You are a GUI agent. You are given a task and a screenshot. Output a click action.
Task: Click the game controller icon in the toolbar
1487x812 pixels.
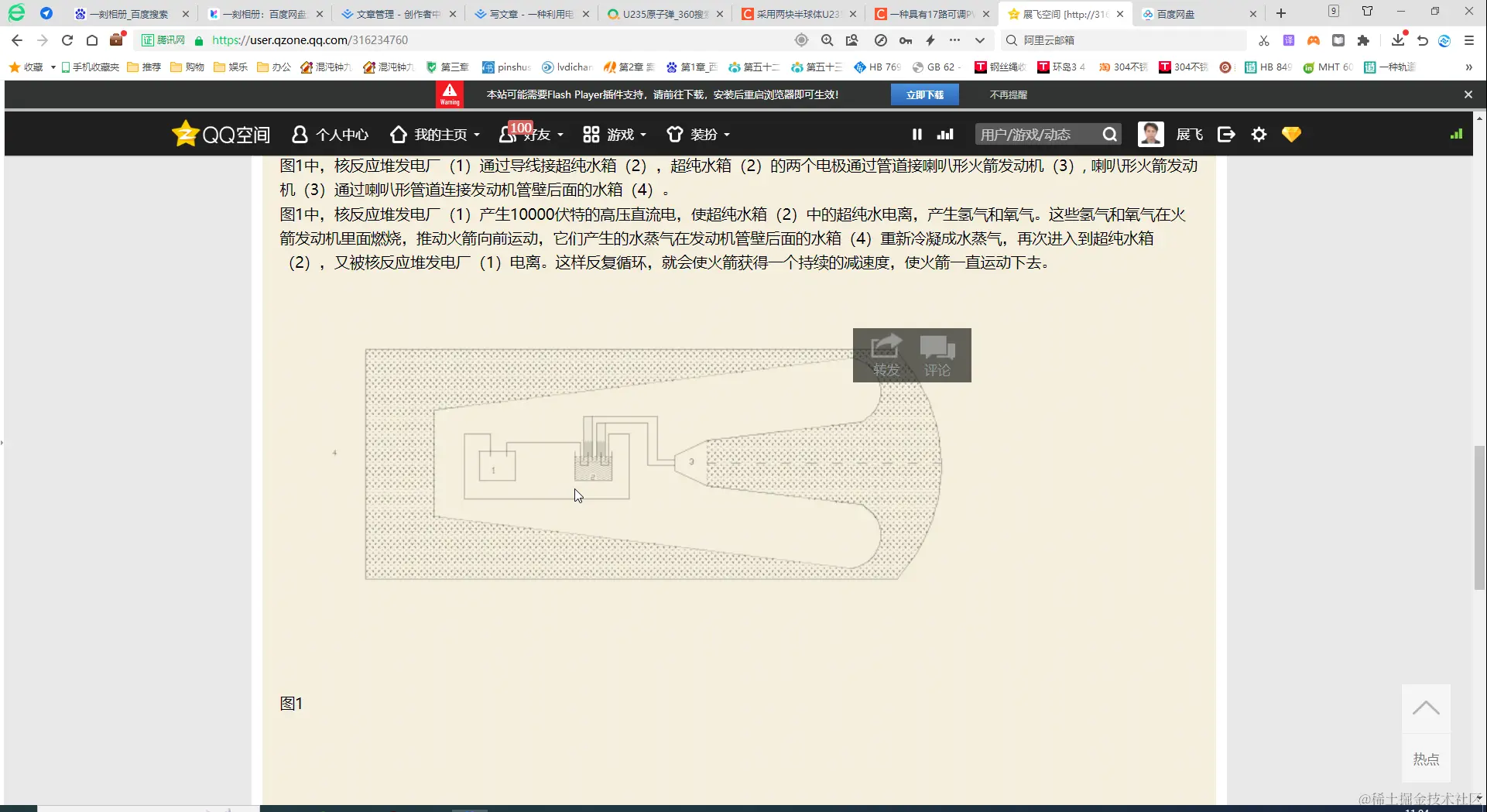tap(1314, 39)
